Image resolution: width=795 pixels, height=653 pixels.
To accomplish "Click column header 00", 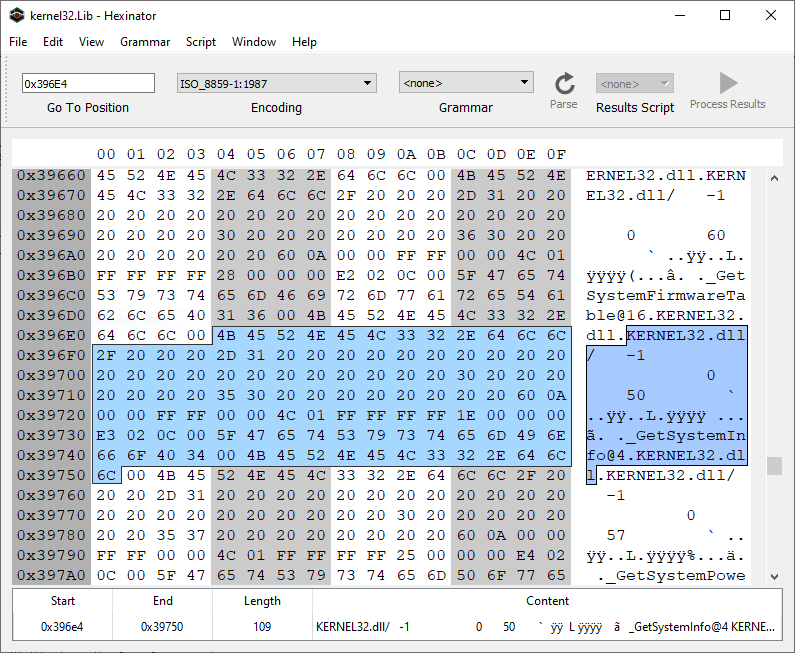I will (106, 154).
